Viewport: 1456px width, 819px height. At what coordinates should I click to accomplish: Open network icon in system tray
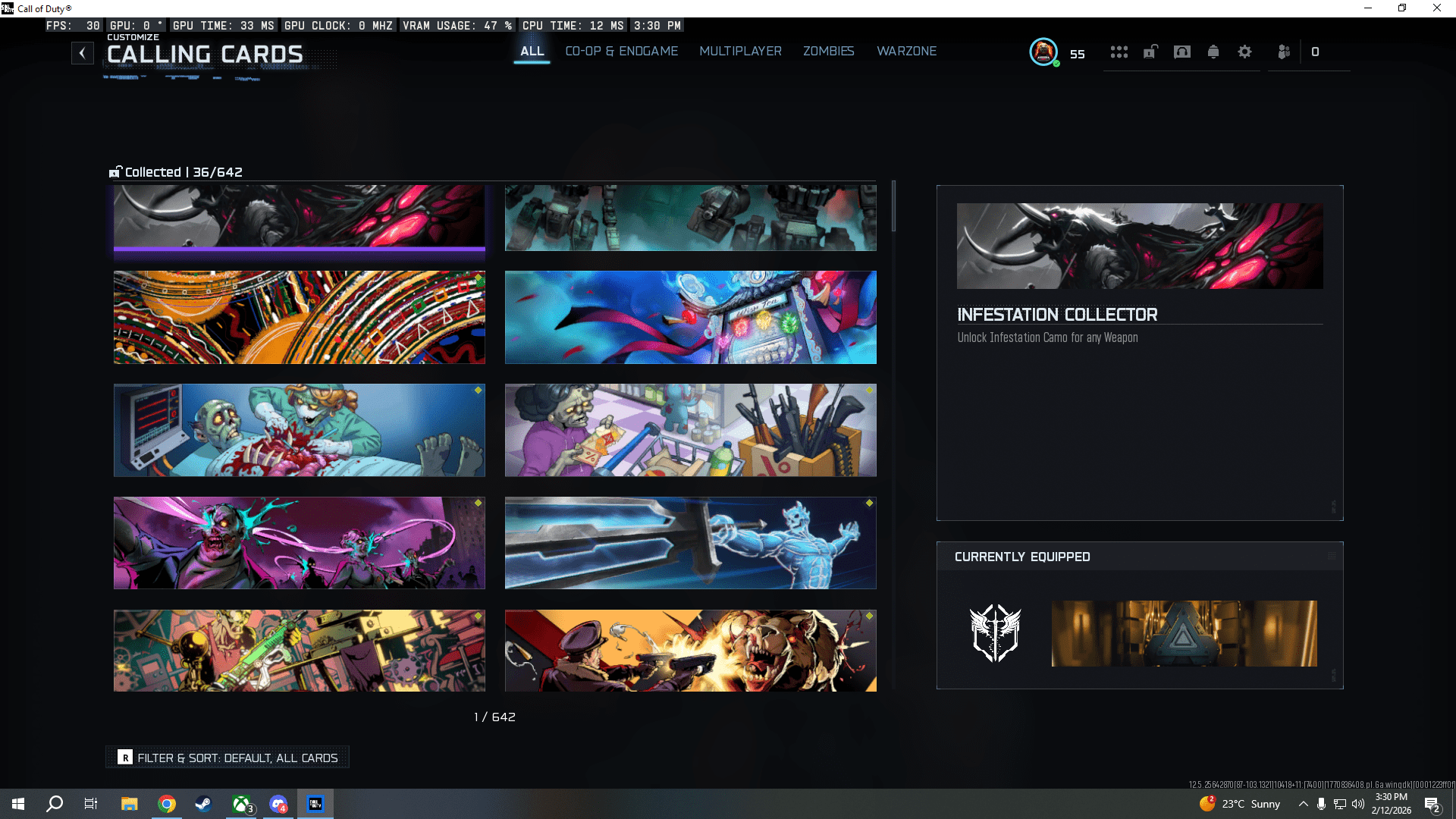(x=1340, y=804)
